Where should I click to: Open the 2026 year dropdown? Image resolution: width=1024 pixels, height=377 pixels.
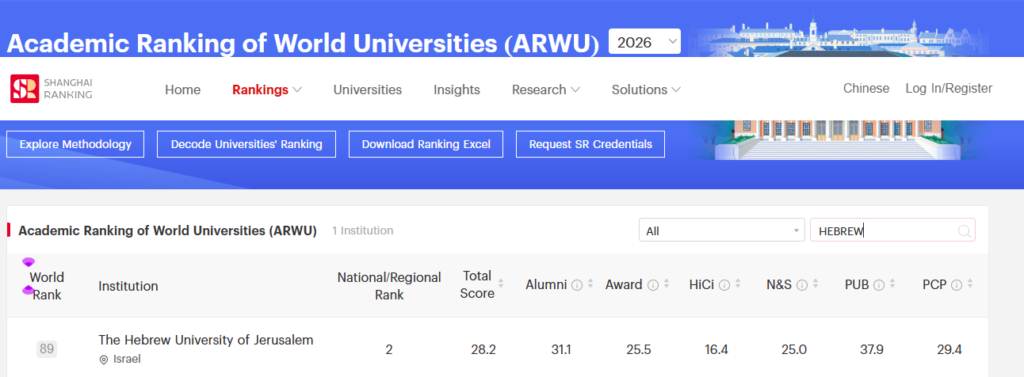click(x=645, y=42)
